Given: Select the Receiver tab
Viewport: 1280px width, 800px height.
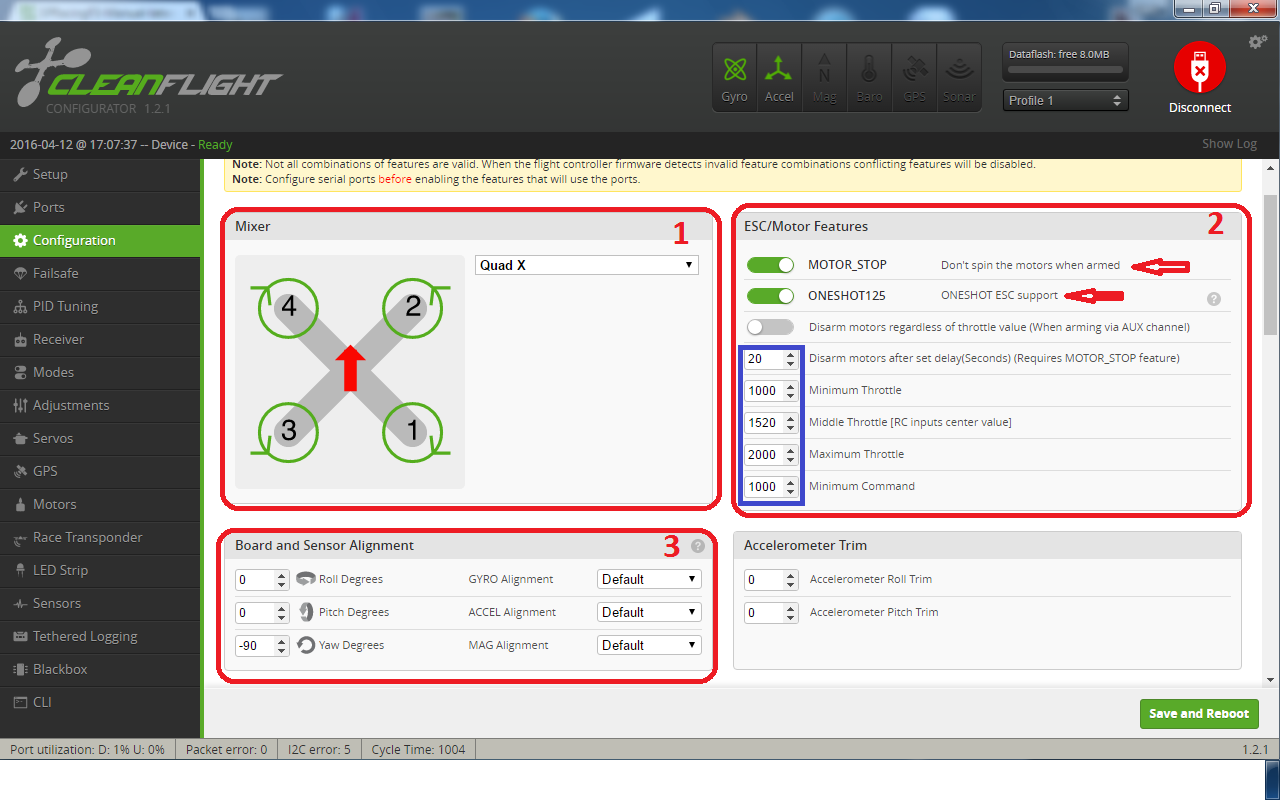Looking at the screenshot, I should point(100,339).
